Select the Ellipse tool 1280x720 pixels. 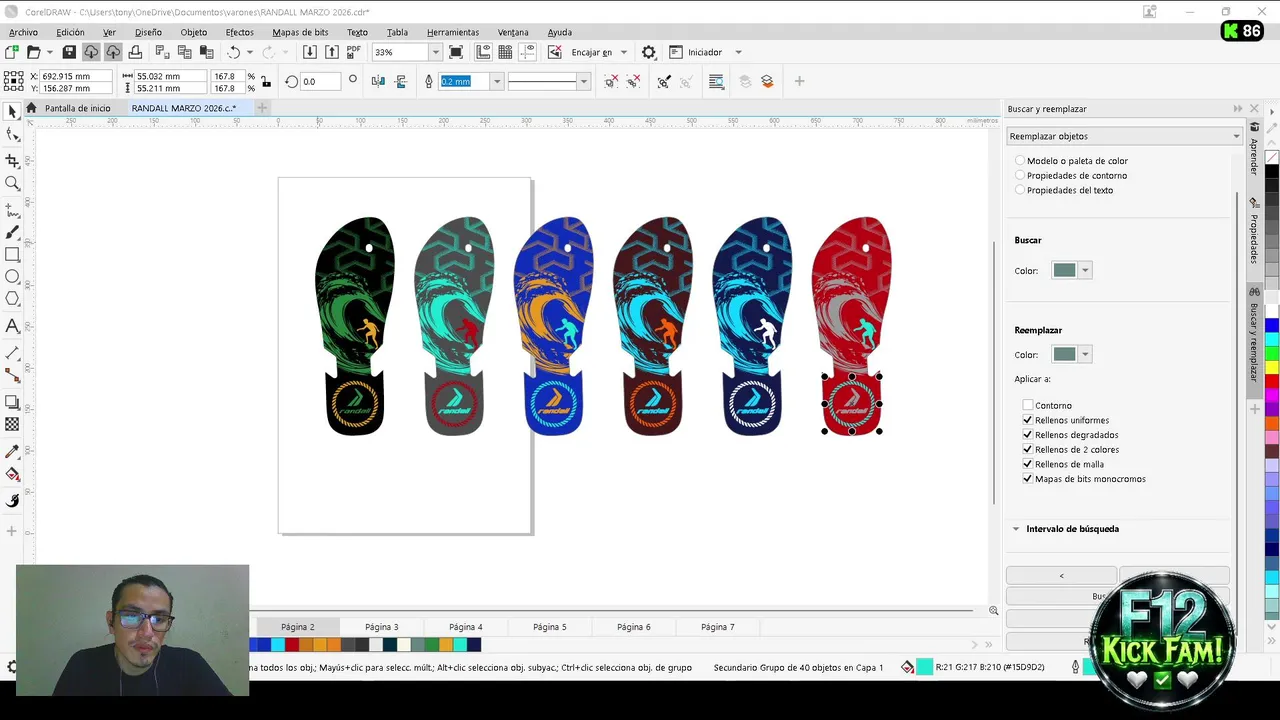click(12, 276)
